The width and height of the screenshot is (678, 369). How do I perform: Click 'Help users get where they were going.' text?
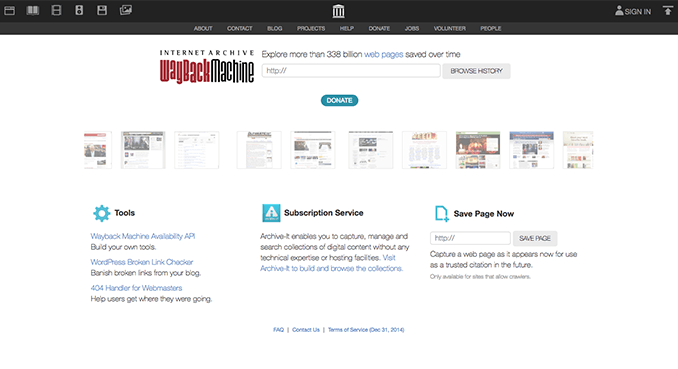click(x=151, y=299)
